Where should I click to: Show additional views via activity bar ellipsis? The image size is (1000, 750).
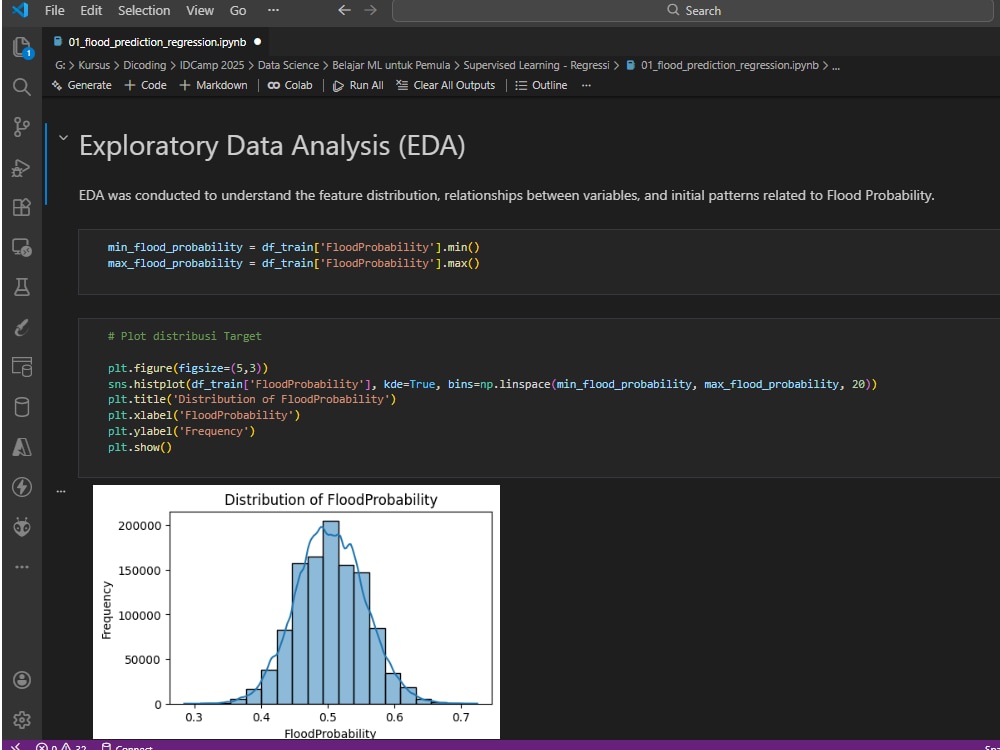pos(22,567)
